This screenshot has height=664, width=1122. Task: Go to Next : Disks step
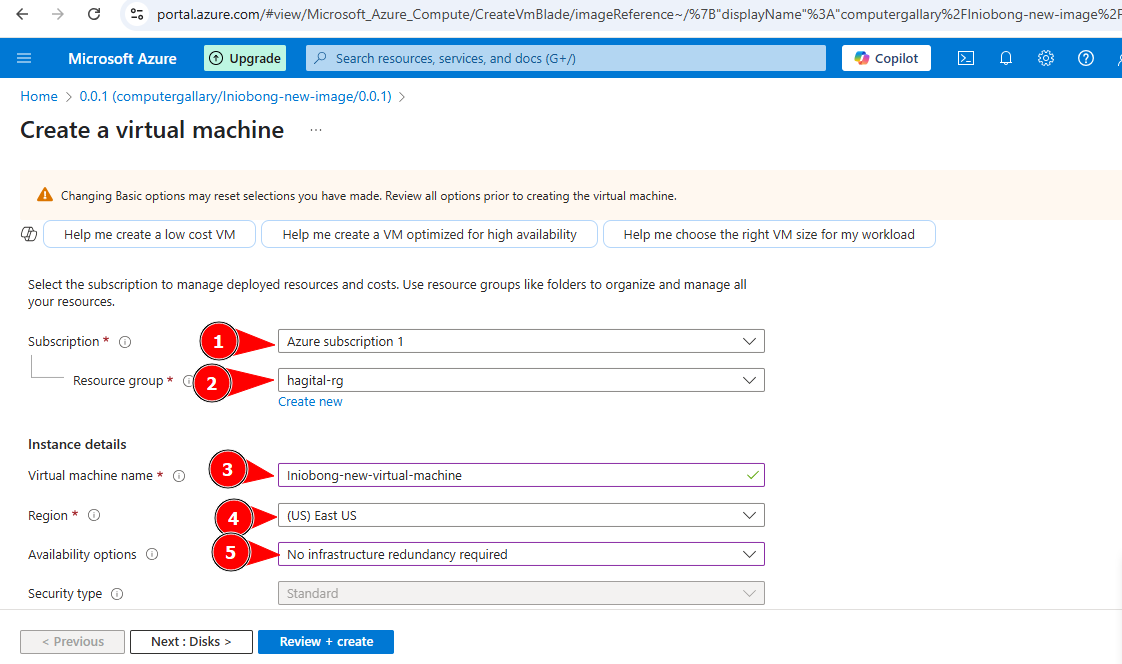point(191,642)
